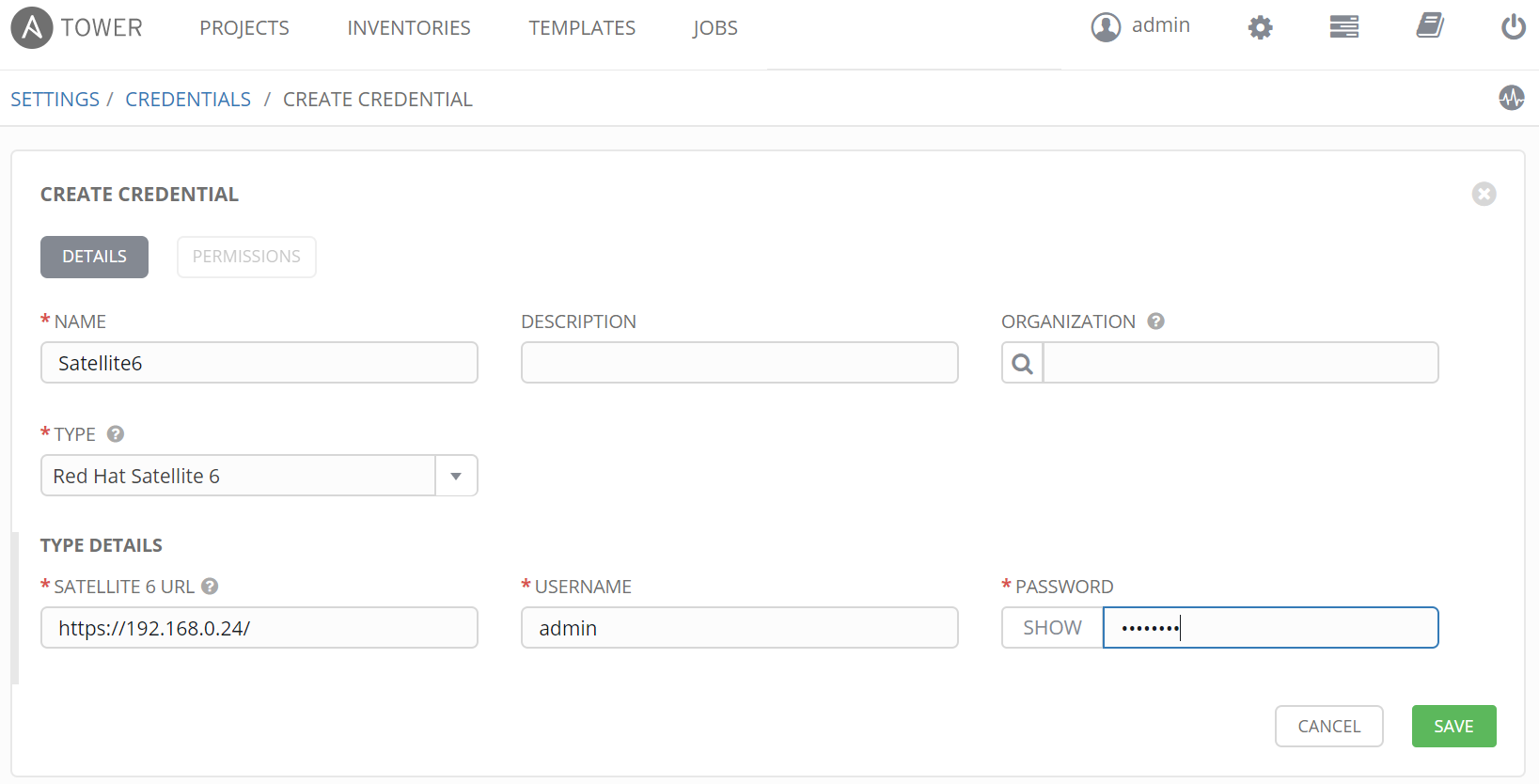The height and width of the screenshot is (784, 1539).
Task: Toggle Show password button
Action: click(x=1052, y=628)
